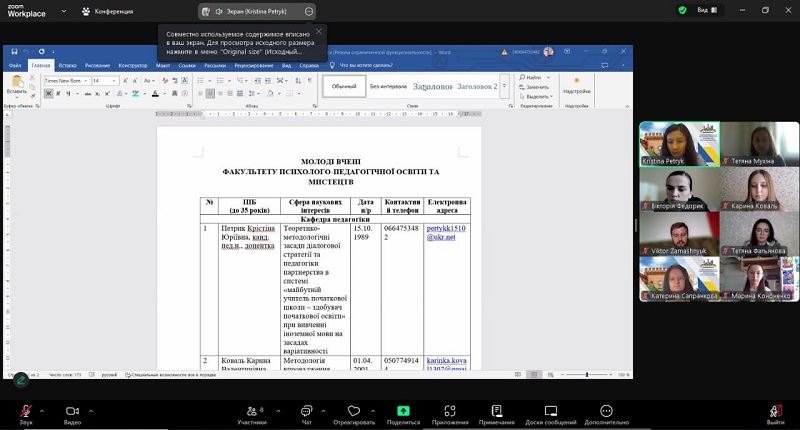Toggle Italic К in Word ribbon

58,94
